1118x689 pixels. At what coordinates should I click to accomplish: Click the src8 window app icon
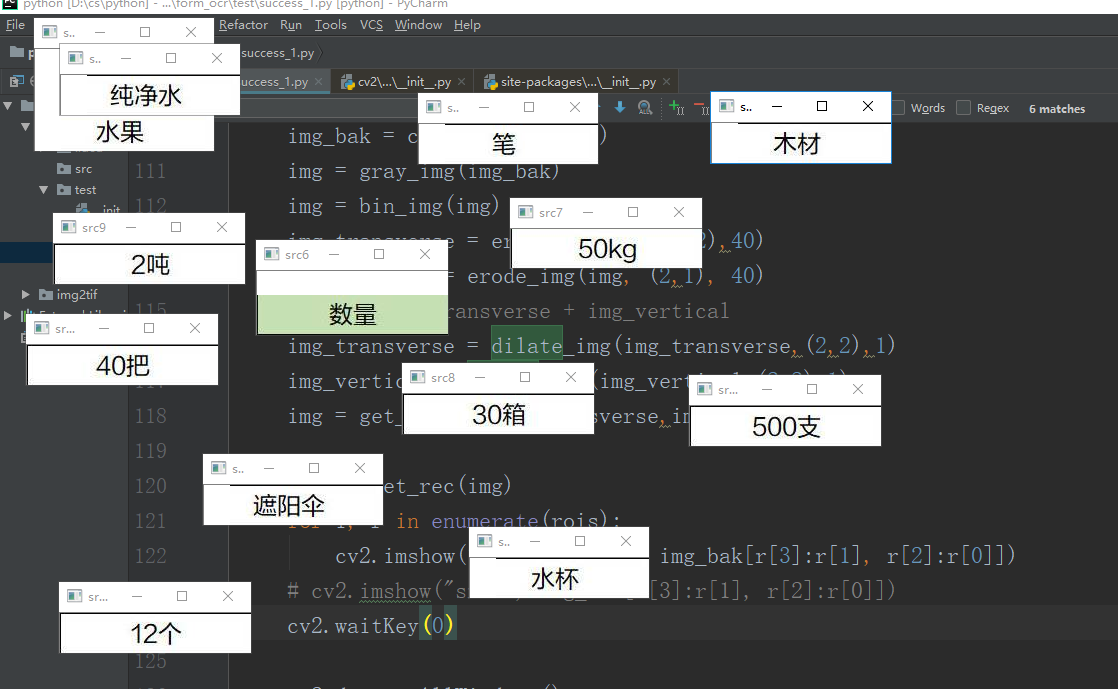tap(418, 377)
